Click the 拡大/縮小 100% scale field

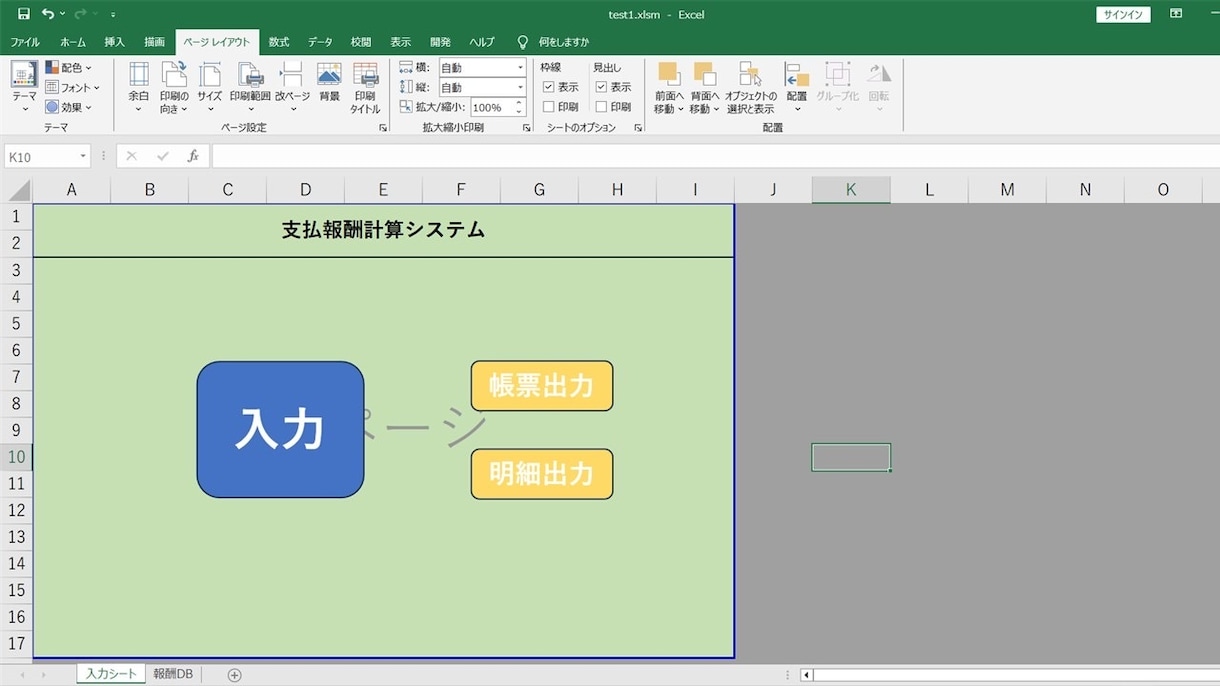pyautogui.click(x=491, y=107)
